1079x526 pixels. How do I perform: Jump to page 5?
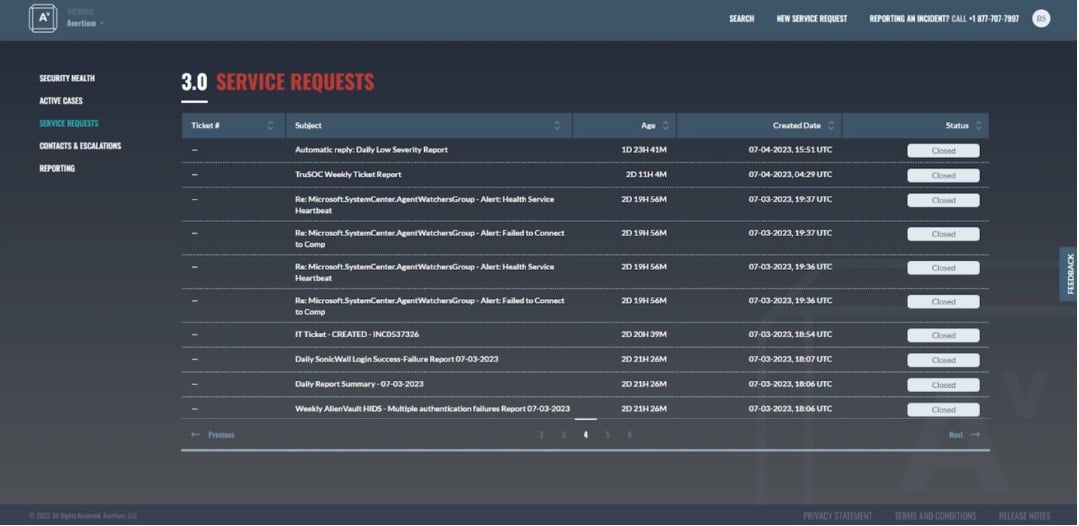608,435
